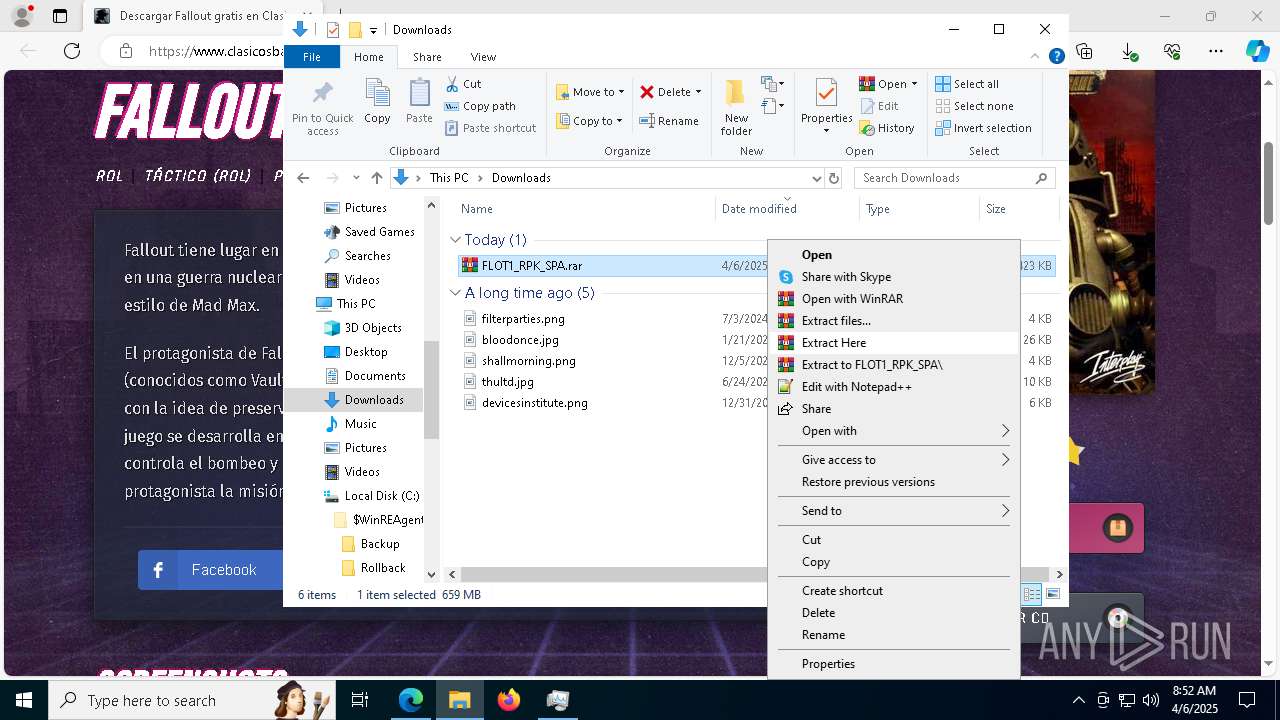Choose Open in context menu

(894, 255)
